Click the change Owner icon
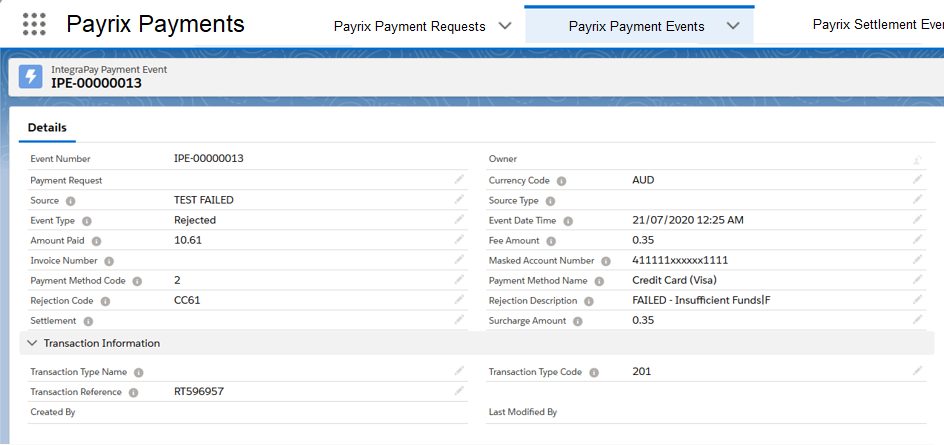 tap(917, 160)
